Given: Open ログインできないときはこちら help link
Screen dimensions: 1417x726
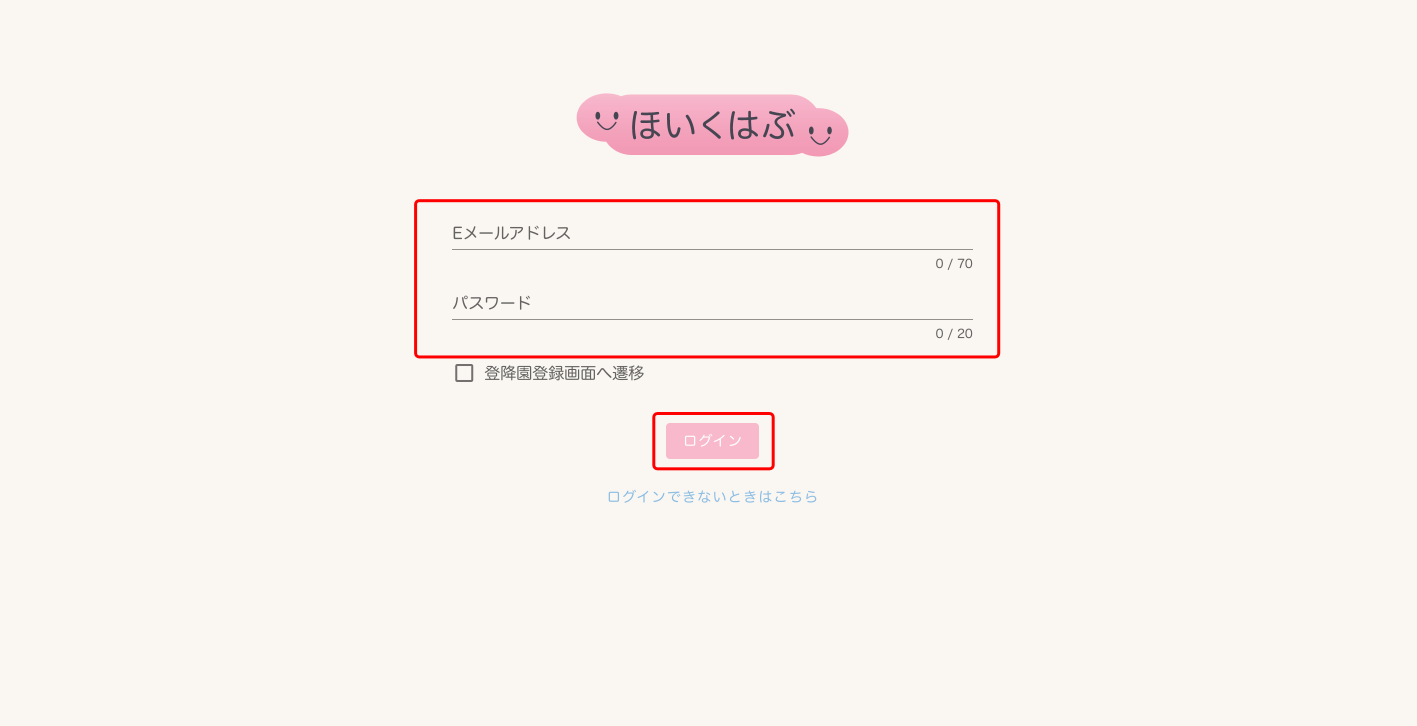Looking at the screenshot, I should pos(712,496).
